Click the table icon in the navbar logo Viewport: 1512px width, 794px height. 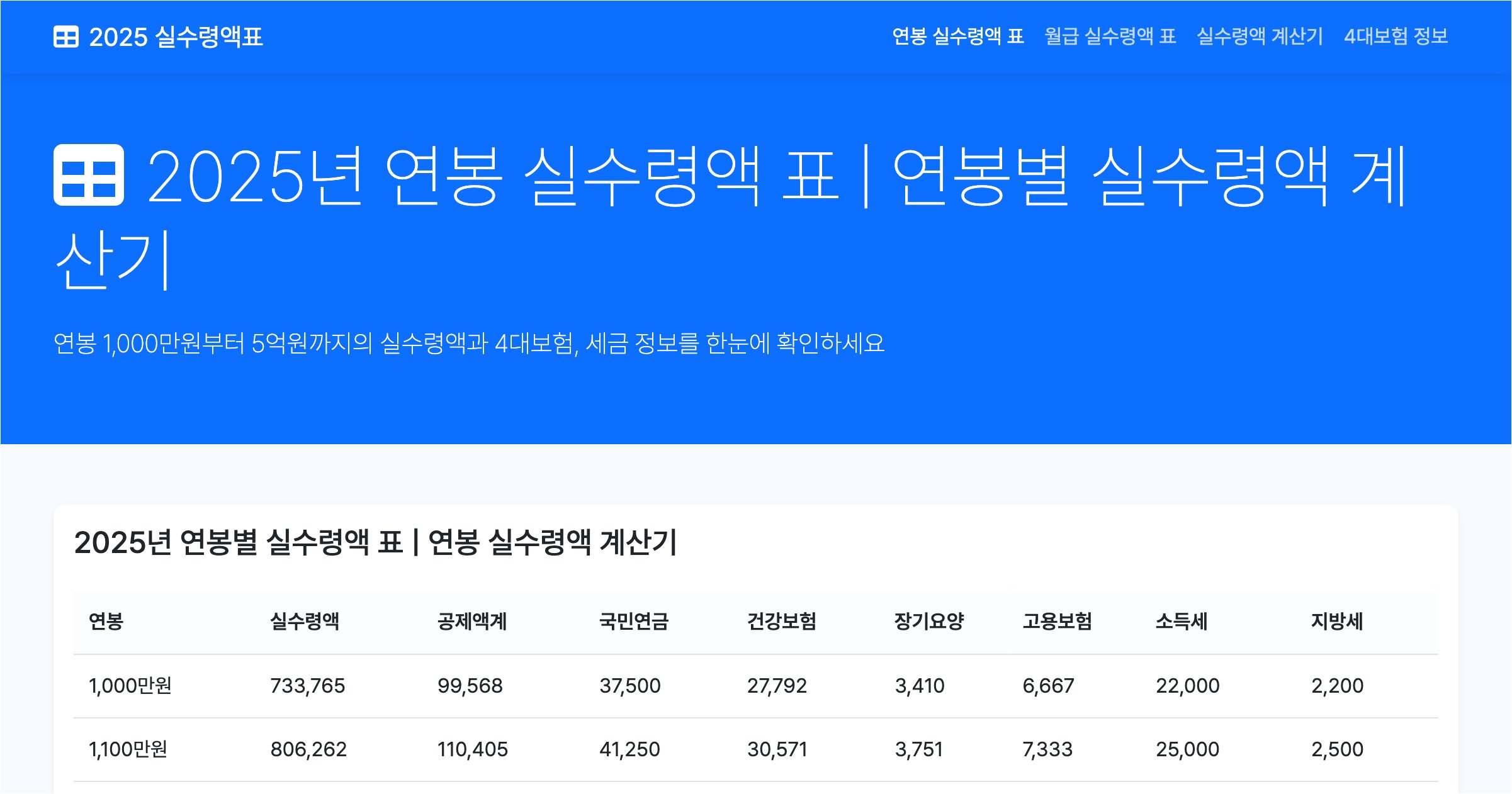[65, 37]
